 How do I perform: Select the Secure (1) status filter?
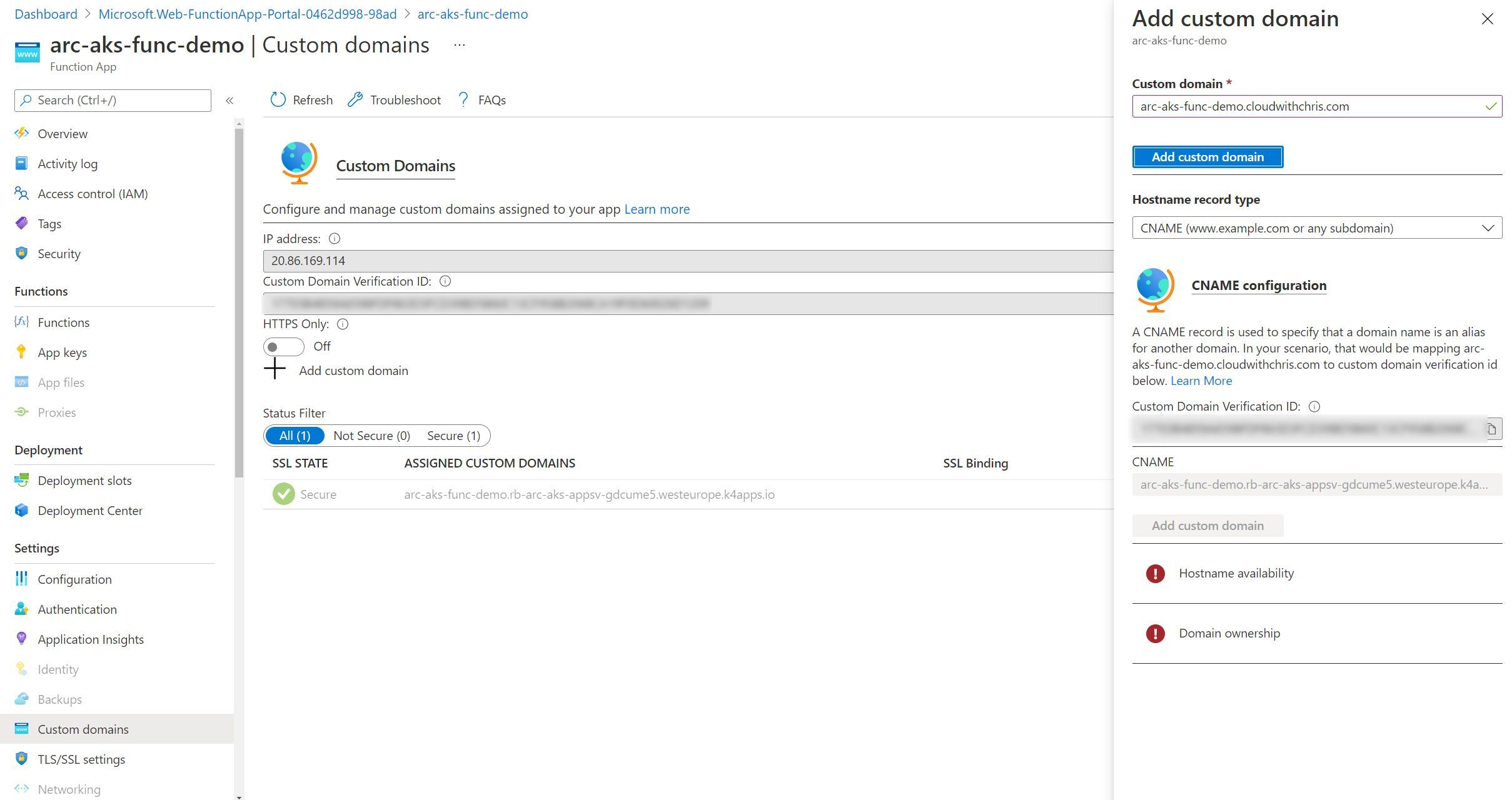(x=454, y=436)
